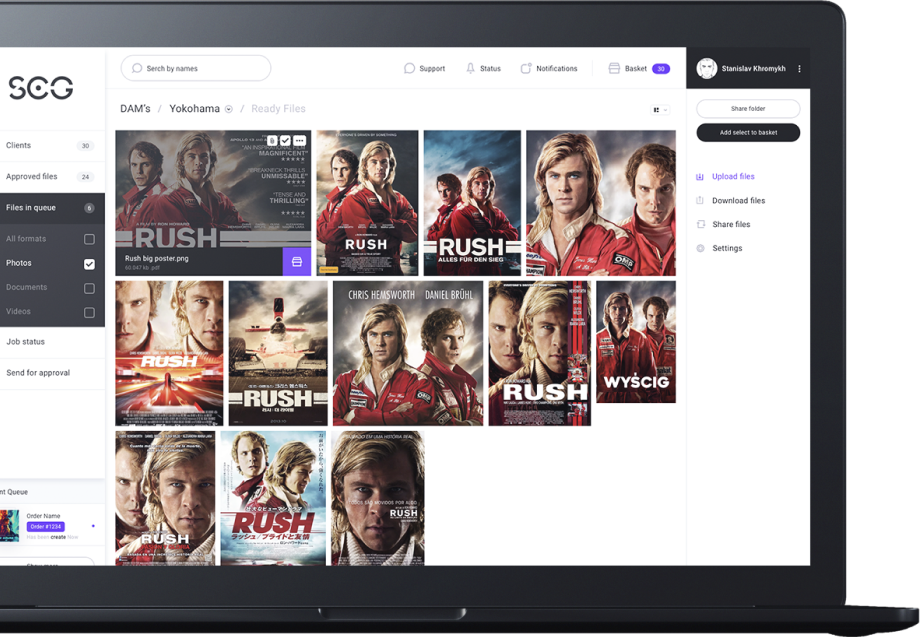Click the Download files icon

tap(699, 200)
